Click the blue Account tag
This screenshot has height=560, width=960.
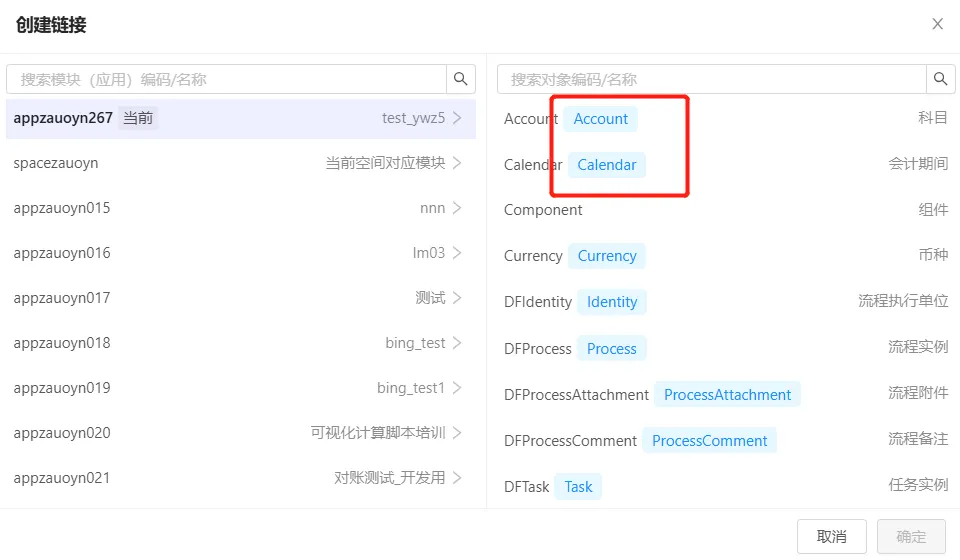coord(600,119)
